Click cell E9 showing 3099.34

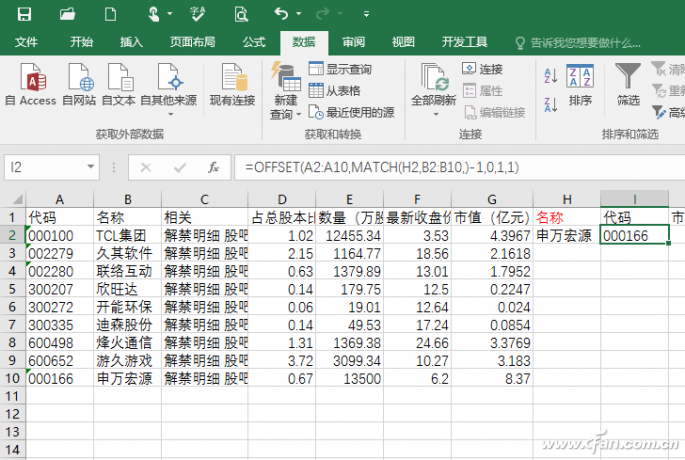(349, 361)
